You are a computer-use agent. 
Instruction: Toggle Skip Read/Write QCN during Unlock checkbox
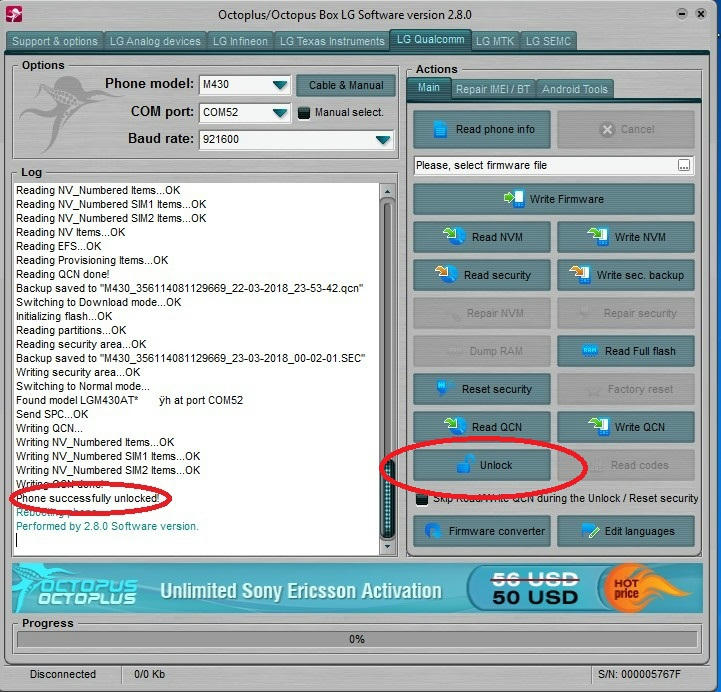[x=422, y=498]
